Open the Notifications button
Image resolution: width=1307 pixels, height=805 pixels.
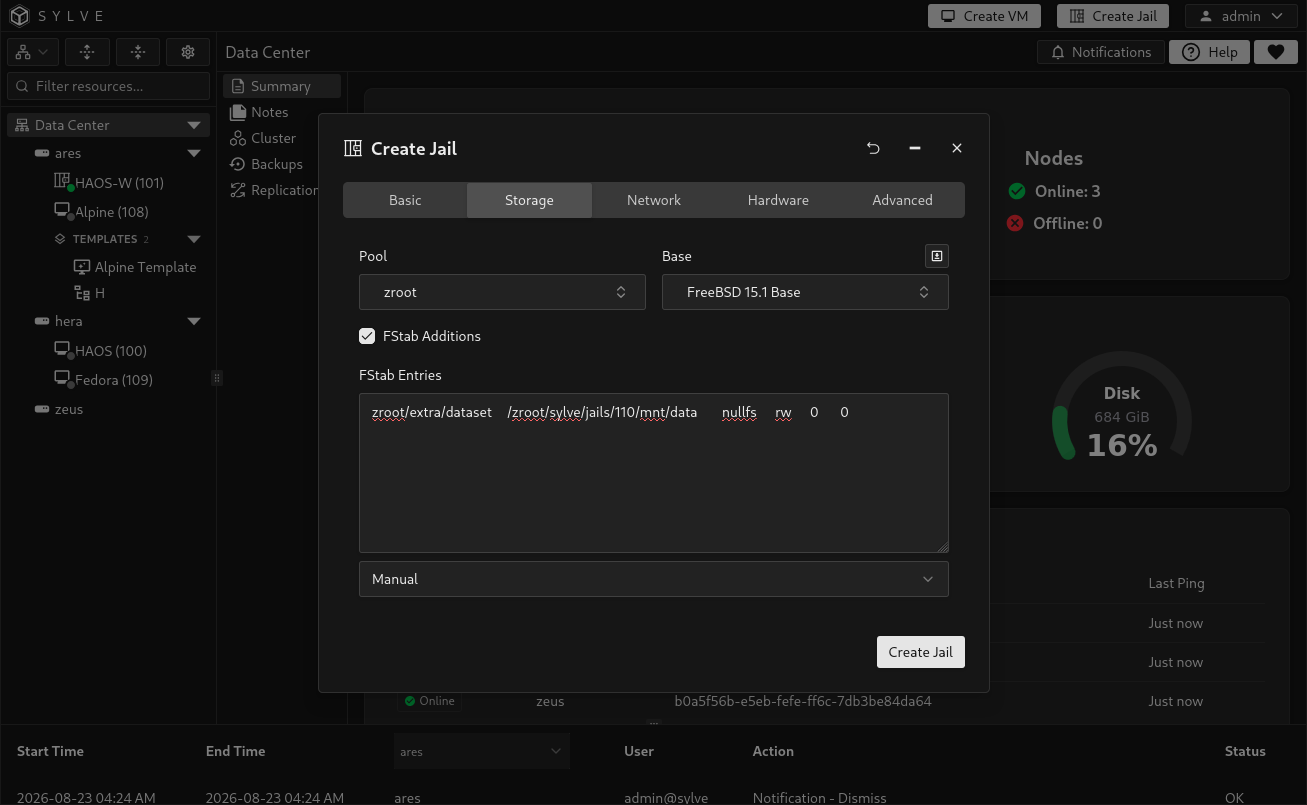point(1100,52)
